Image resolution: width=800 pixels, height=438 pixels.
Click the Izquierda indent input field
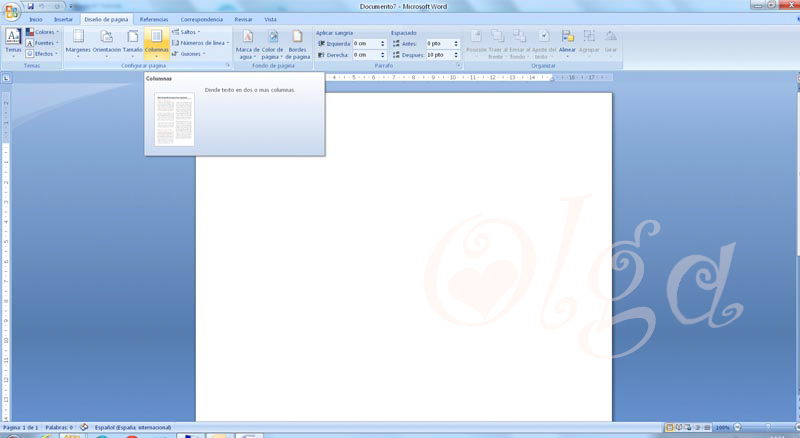coord(365,44)
